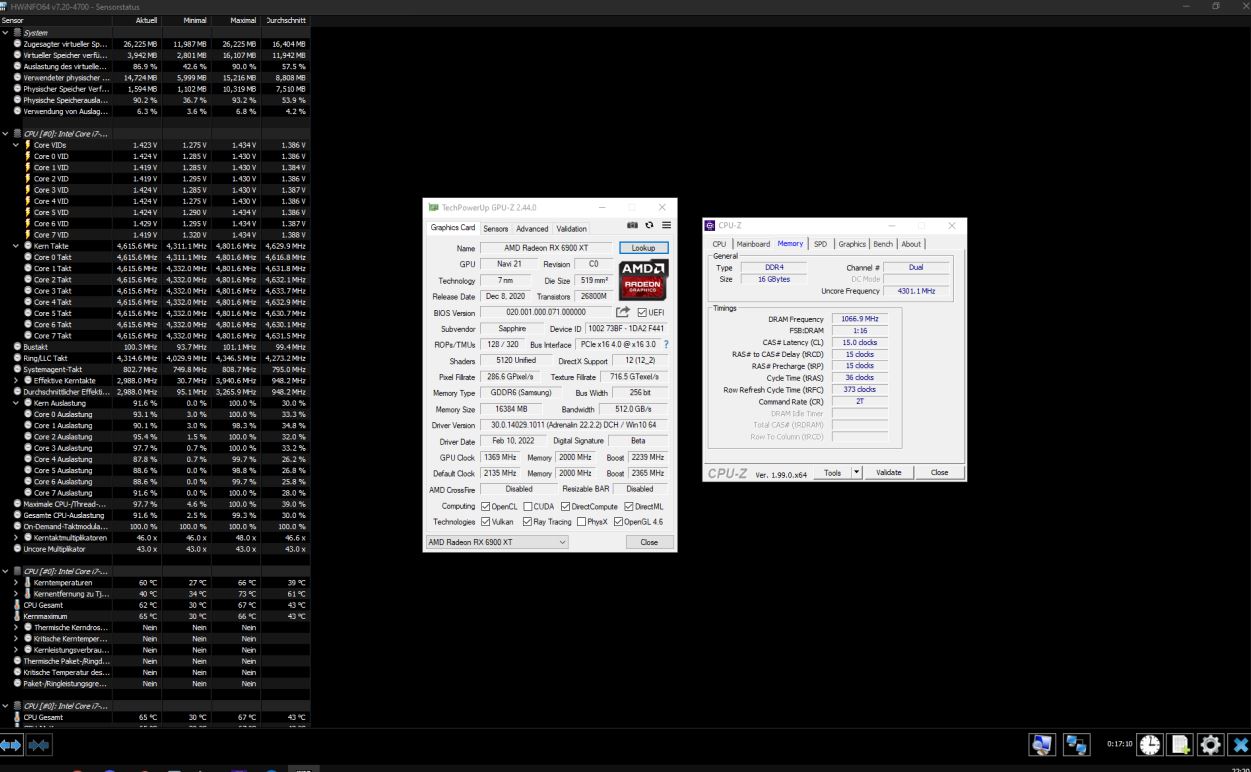Select Systemagent-Takt sensor row
This screenshot has height=772, width=1251.
(x=155, y=369)
